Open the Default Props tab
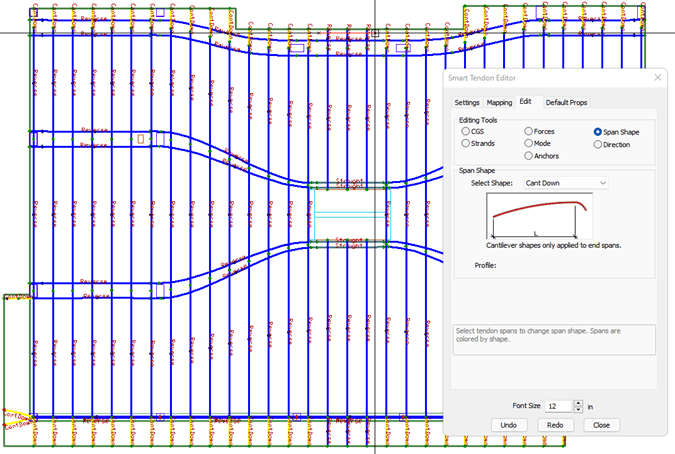Image resolution: width=675 pixels, height=454 pixels. coord(566,102)
